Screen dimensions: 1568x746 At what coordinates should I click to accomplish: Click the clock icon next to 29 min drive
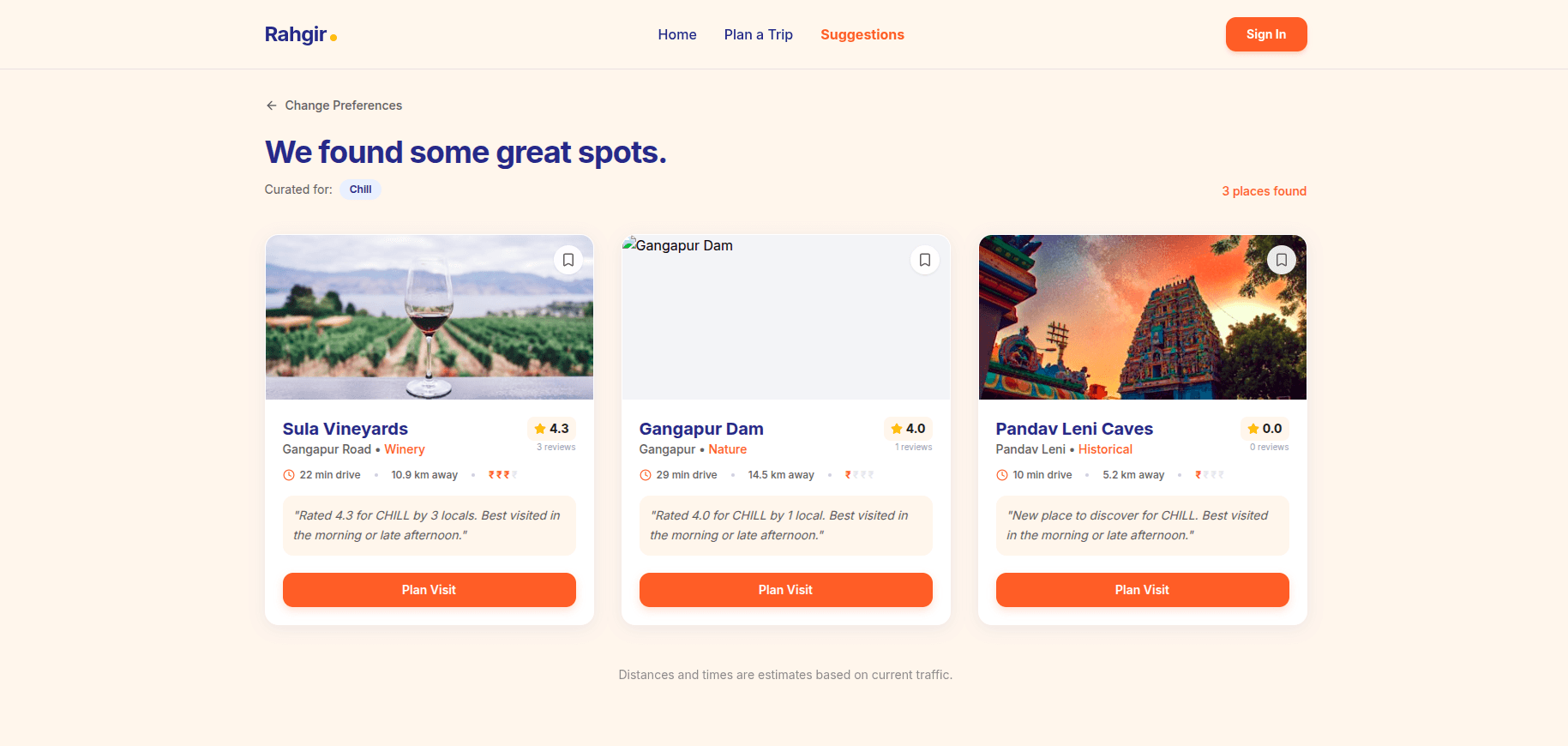click(646, 475)
